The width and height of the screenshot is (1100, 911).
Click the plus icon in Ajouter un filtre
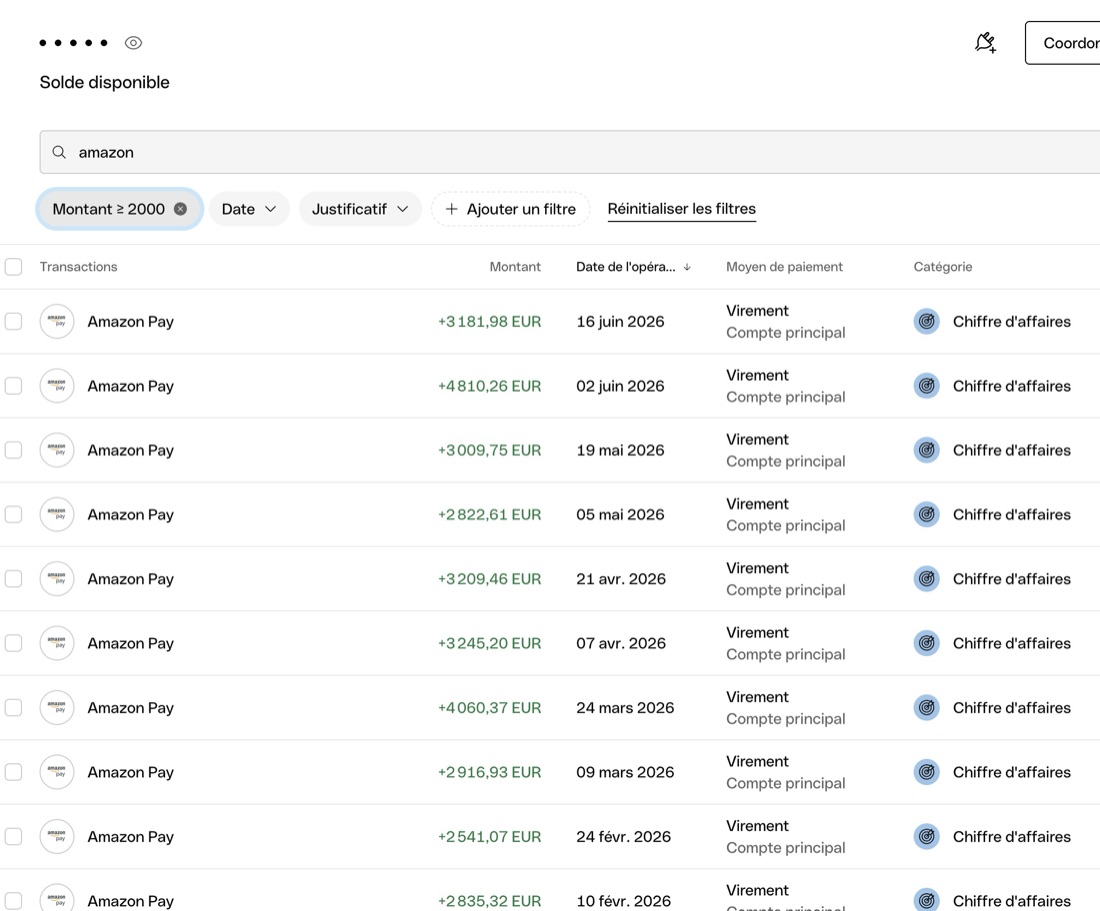[452, 209]
